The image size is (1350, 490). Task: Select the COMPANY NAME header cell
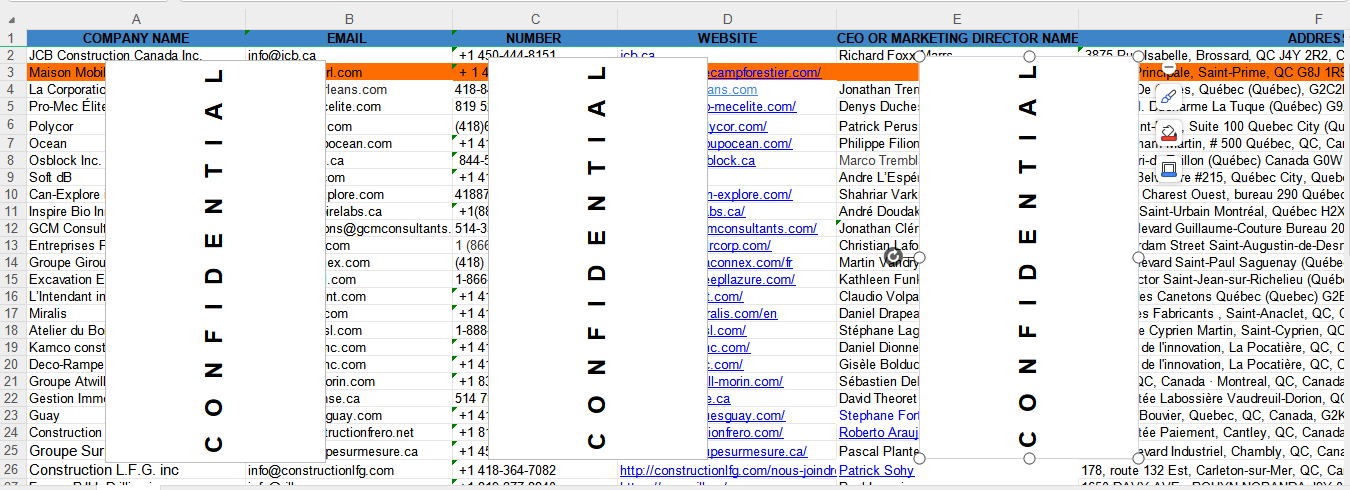136,39
